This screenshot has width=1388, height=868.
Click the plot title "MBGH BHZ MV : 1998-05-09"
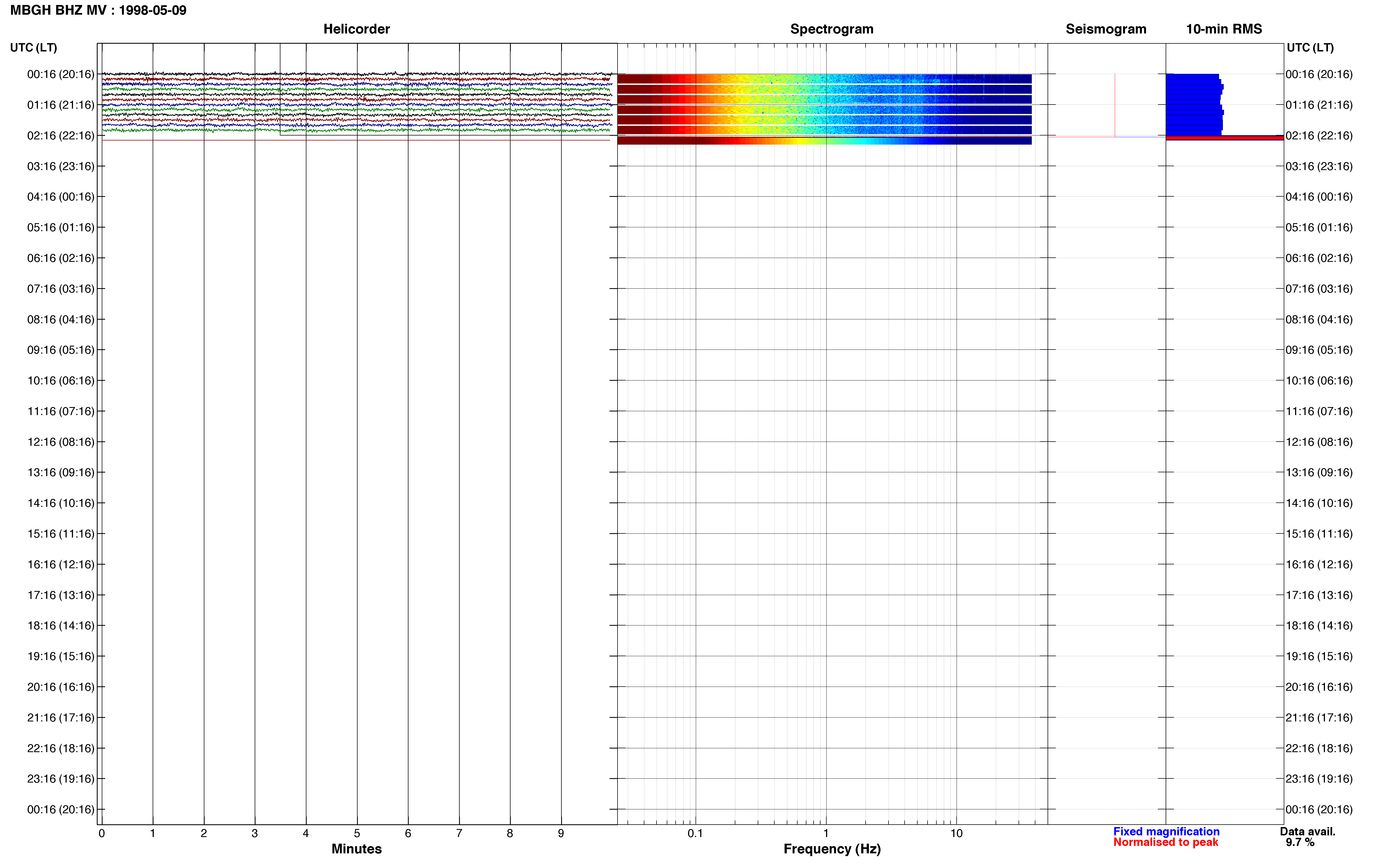pos(98,10)
